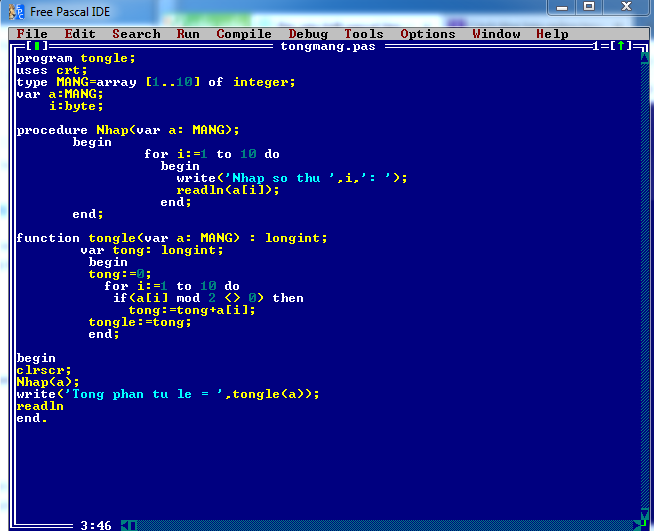
Task: Click the green zoom arrow in editor frame
Action: pos(621,46)
